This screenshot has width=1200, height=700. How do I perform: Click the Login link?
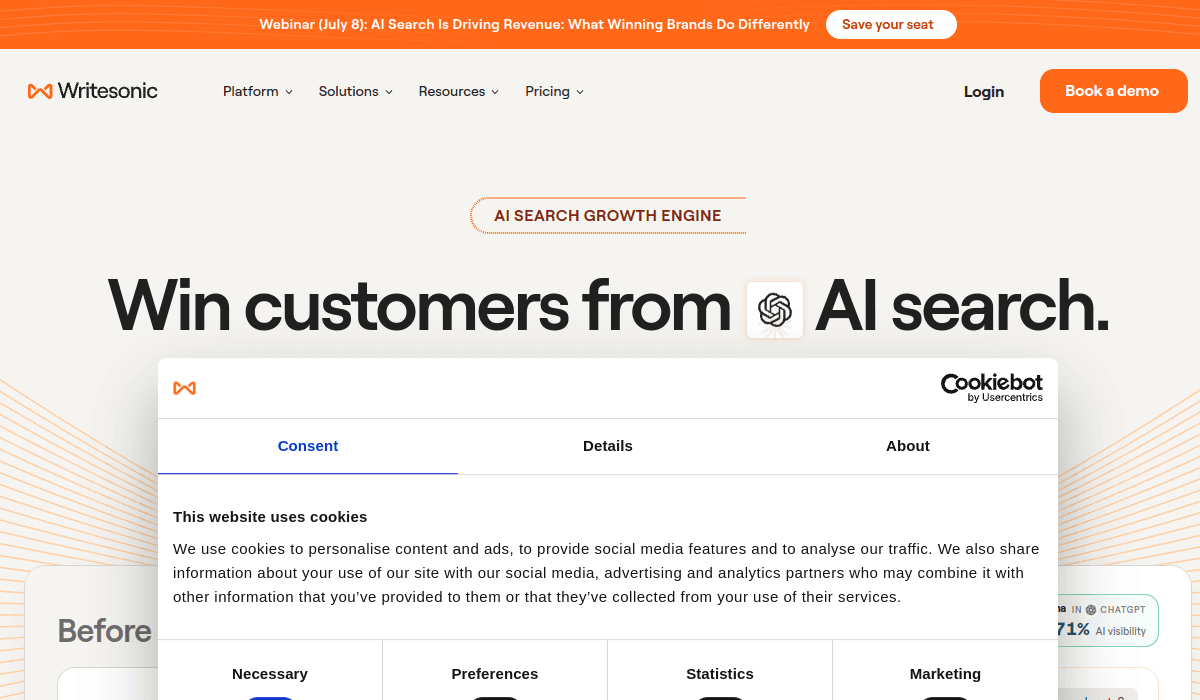(x=984, y=91)
